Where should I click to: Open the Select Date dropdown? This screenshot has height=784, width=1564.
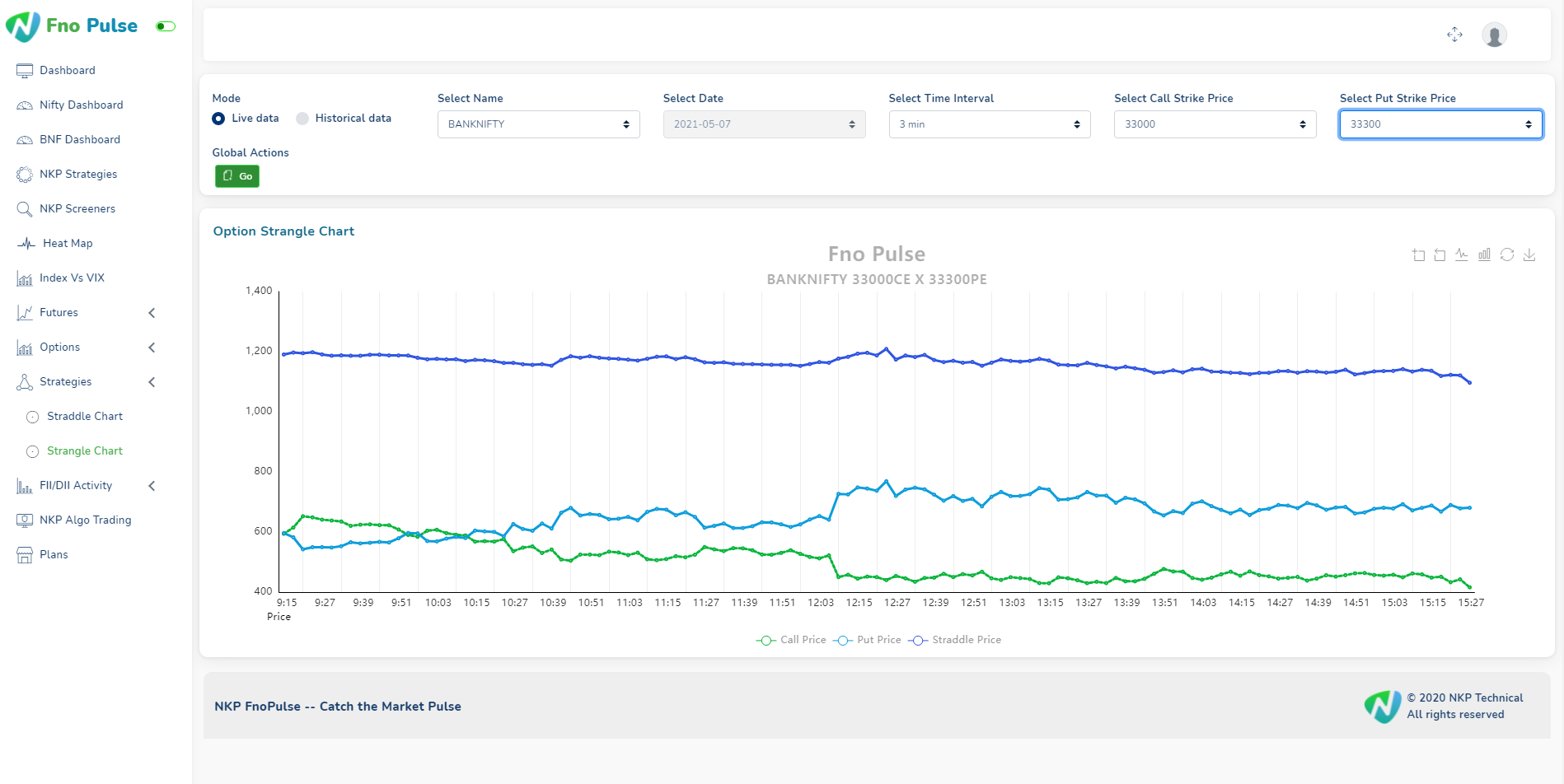765,124
